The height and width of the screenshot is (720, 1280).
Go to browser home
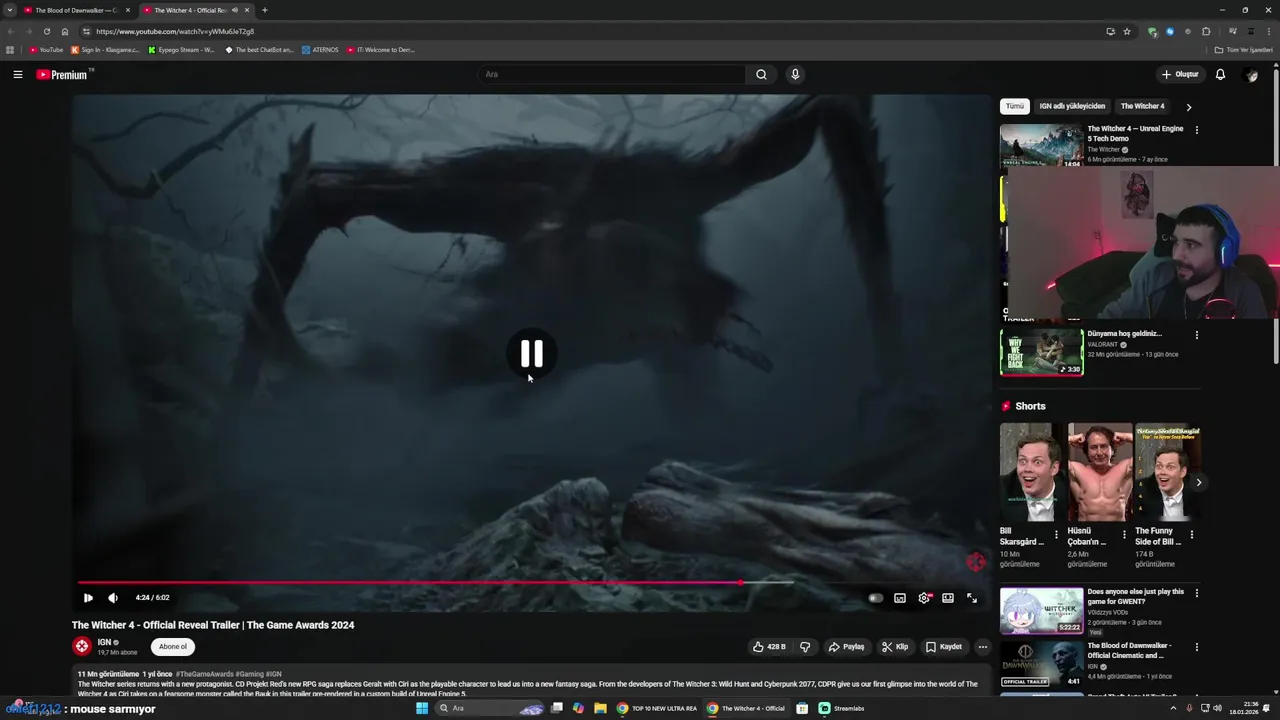pos(65,31)
